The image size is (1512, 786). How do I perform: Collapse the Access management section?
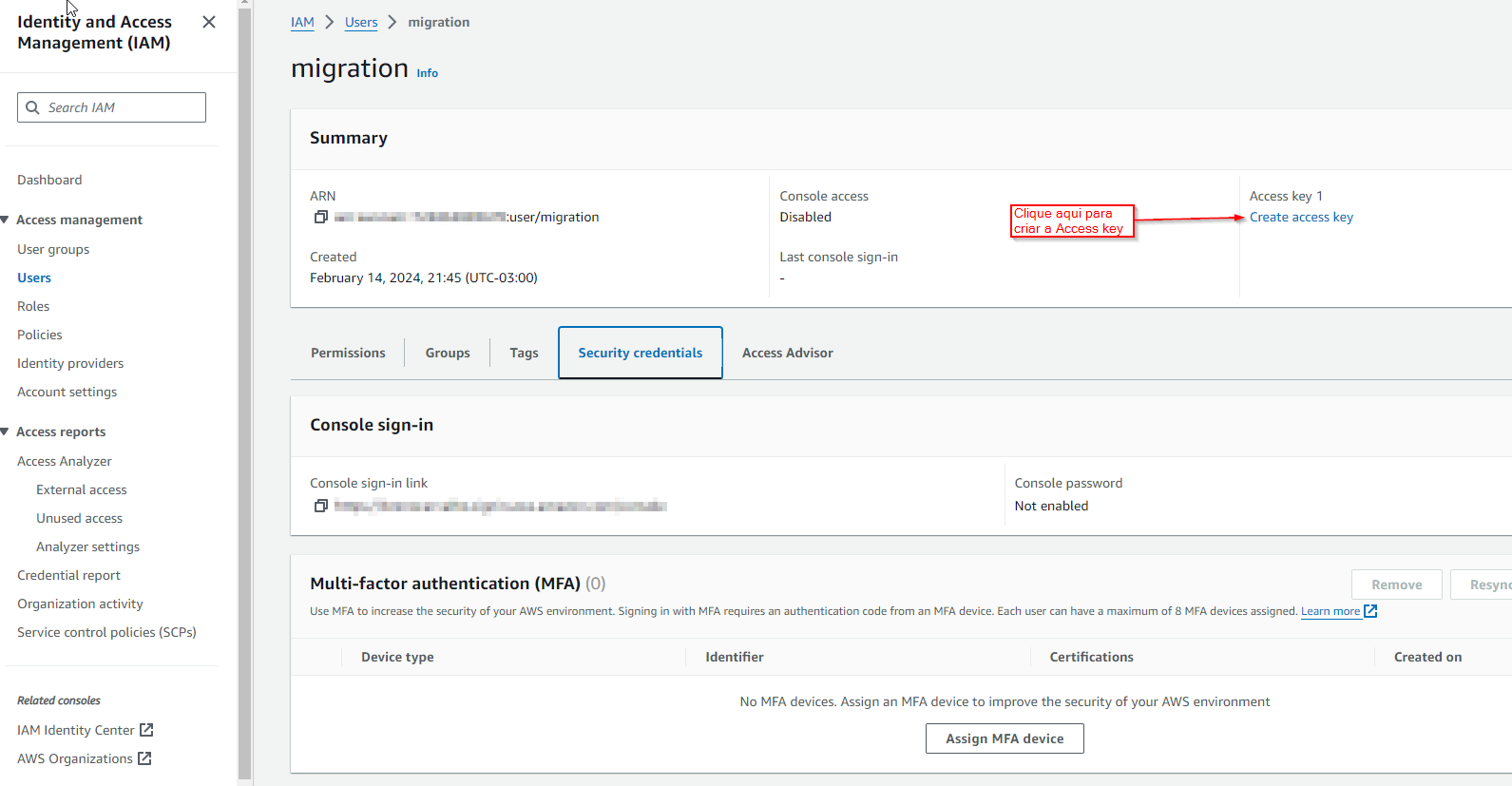pyautogui.click(x=6, y=220)
